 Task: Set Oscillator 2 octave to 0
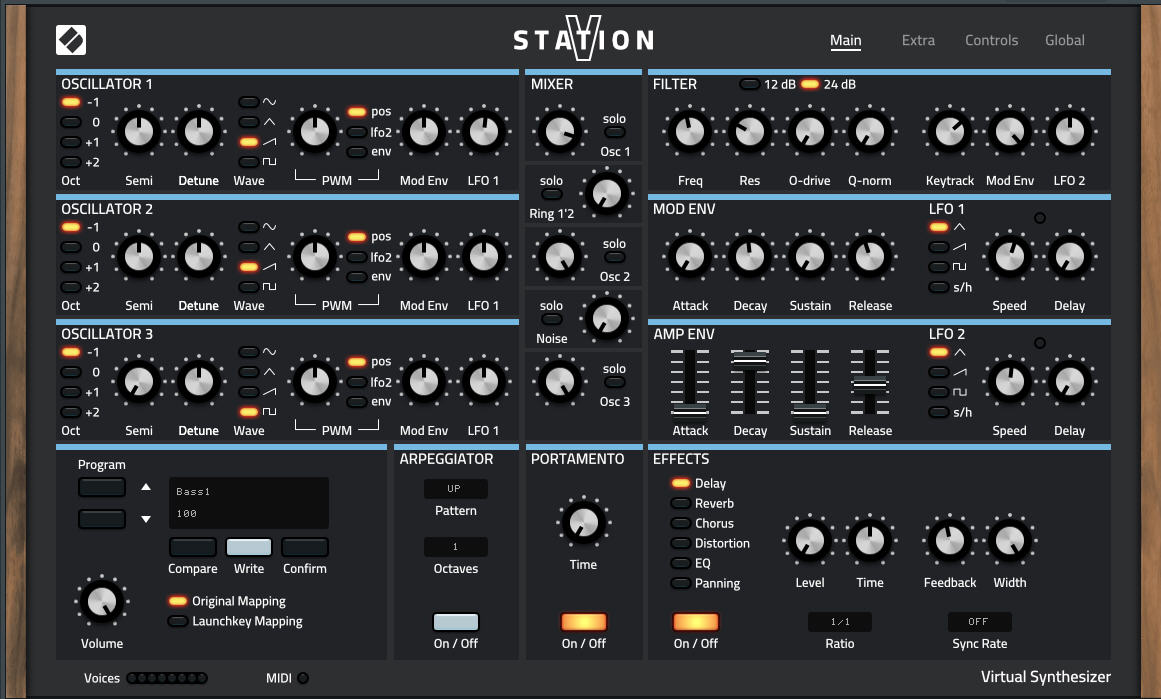click(71, 247)
